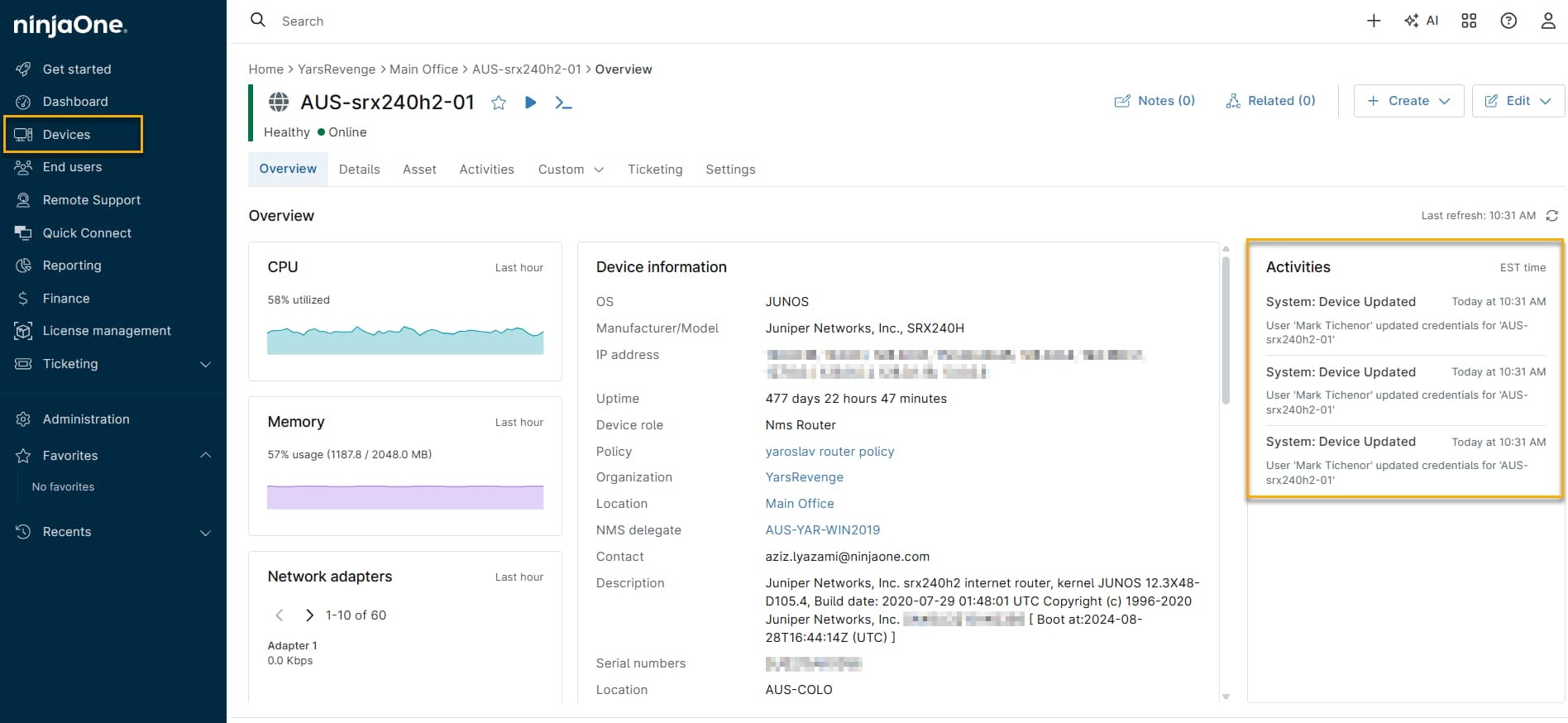Image resolution: width=1568 pixels, height=723 pixels.
Task: Click the play button beside AUS-srx240h2-01
Action: [x=531, y=103]
